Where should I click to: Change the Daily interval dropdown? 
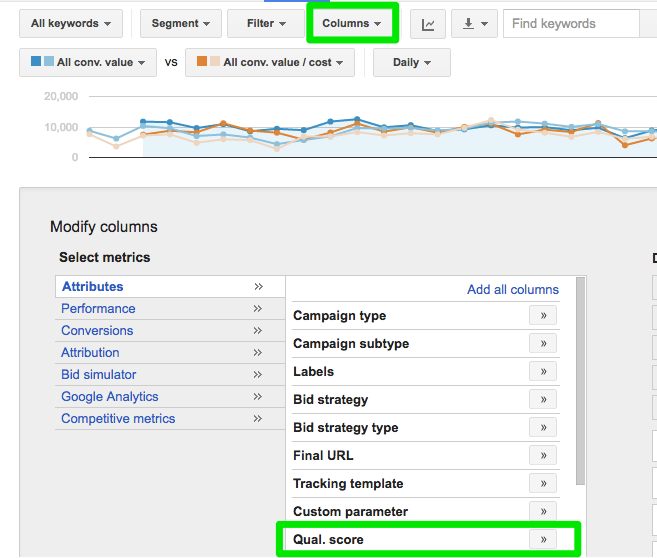point(412,62)
